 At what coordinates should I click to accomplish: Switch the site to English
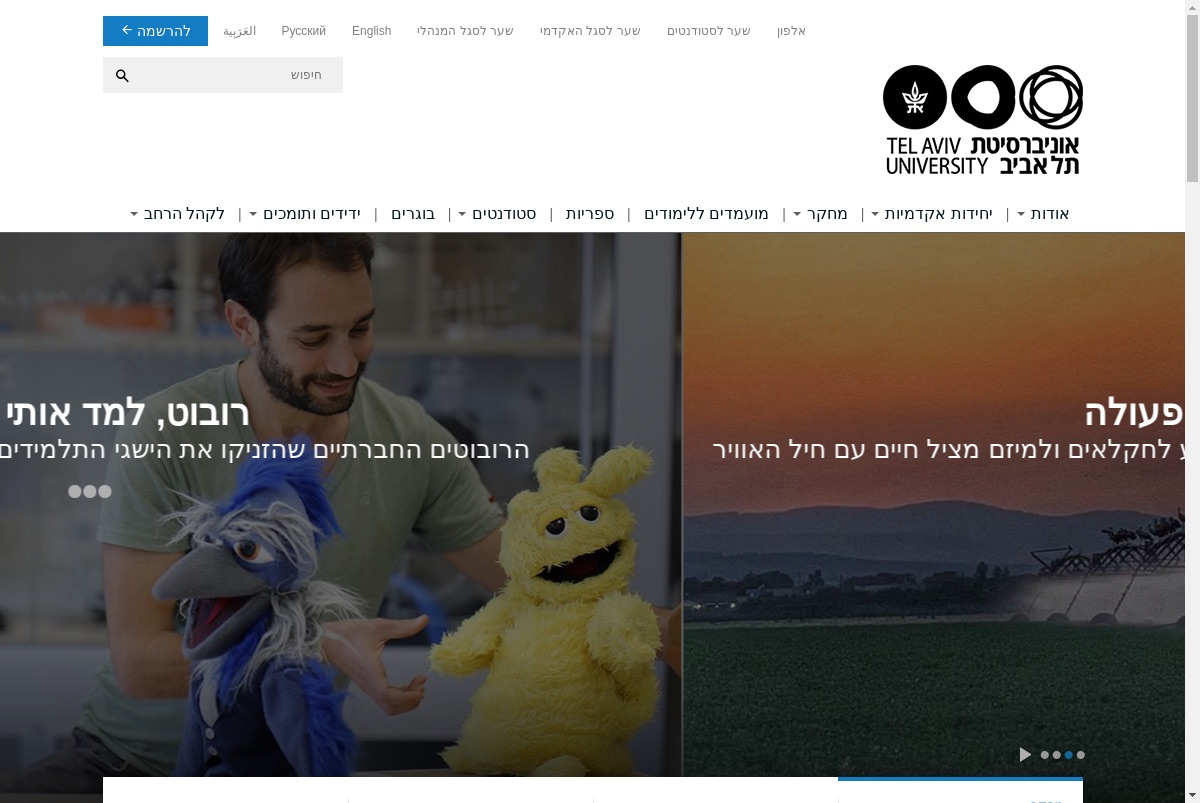point(372,31)
